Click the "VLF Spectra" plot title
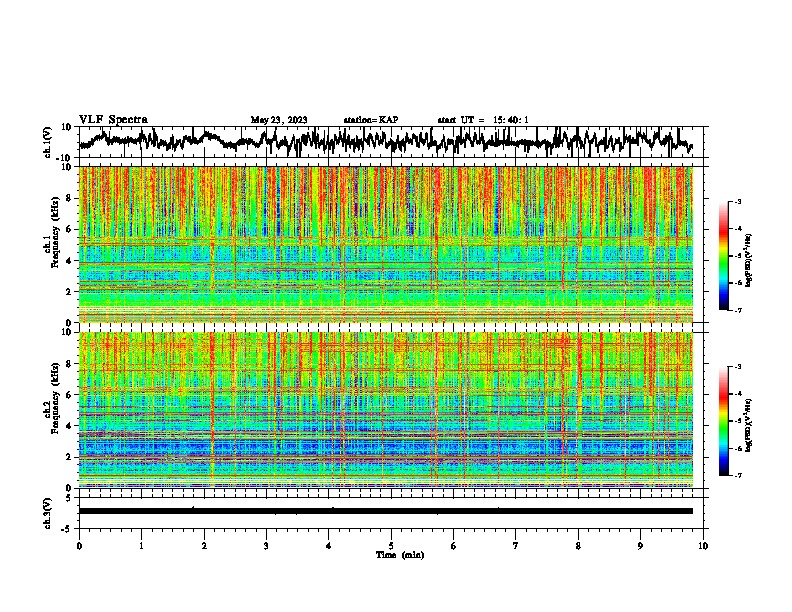This screenshot has height=612, width=792. [x=113, y=120]
